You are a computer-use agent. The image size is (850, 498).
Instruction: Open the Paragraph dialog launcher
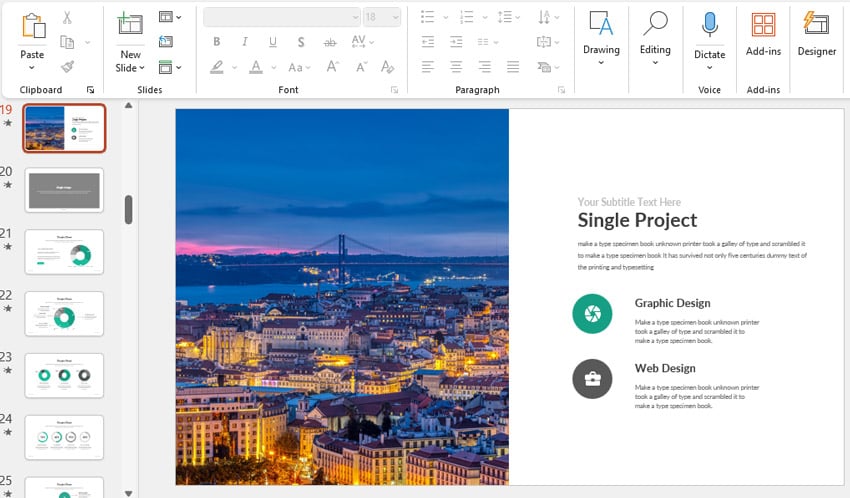point(560,90)
